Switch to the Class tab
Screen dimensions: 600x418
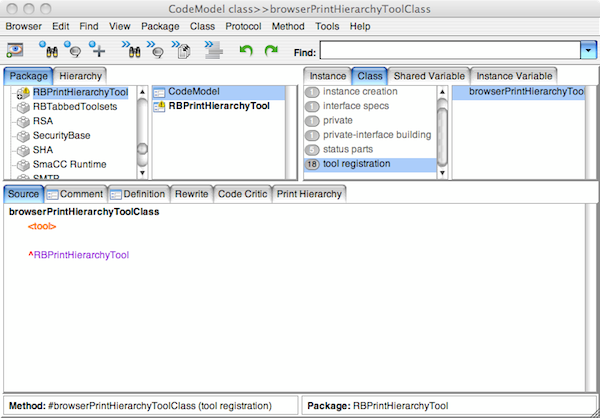coord(370,76)
